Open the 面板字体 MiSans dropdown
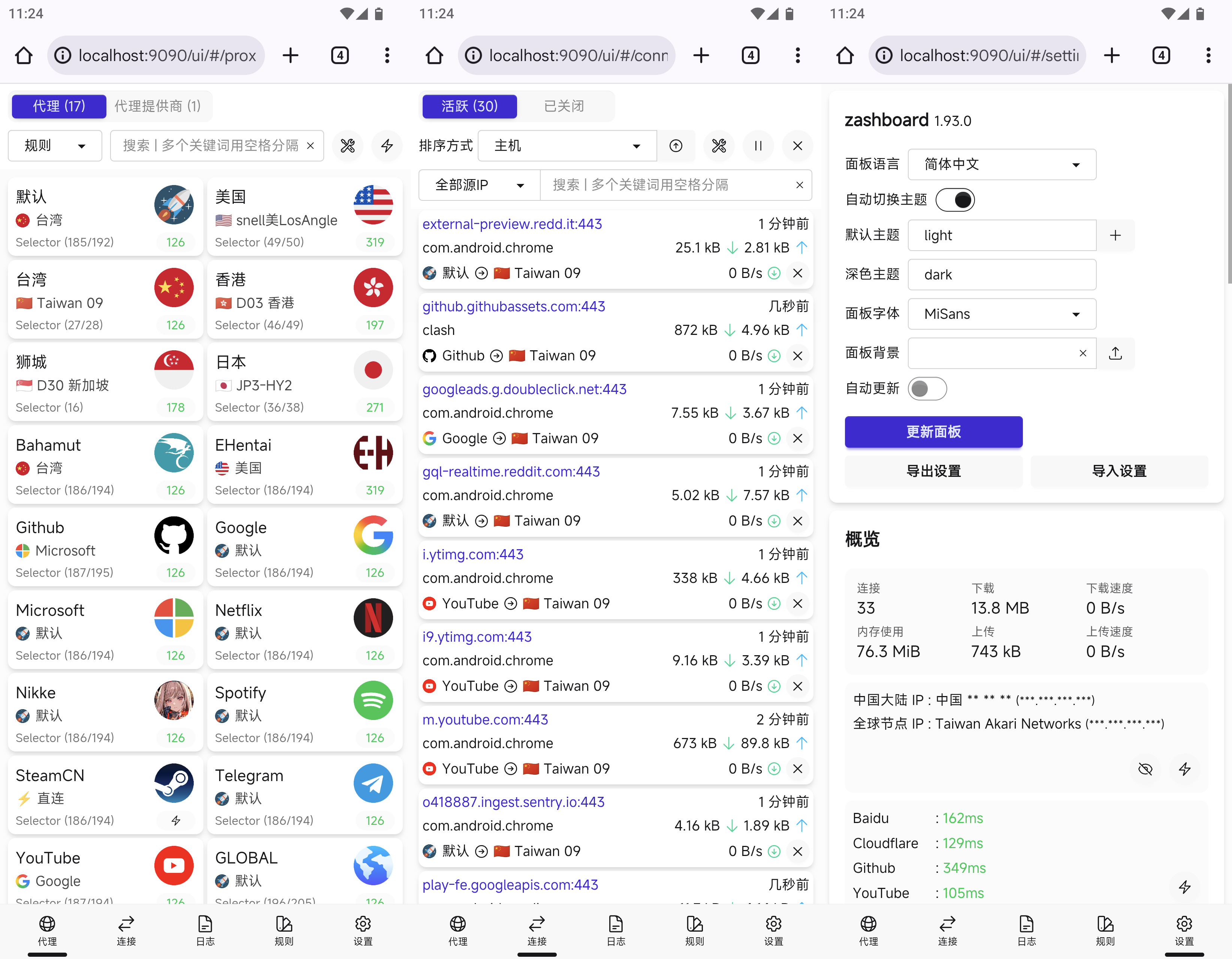This screenshot has width=1232, height=959. click(1002, 314)
